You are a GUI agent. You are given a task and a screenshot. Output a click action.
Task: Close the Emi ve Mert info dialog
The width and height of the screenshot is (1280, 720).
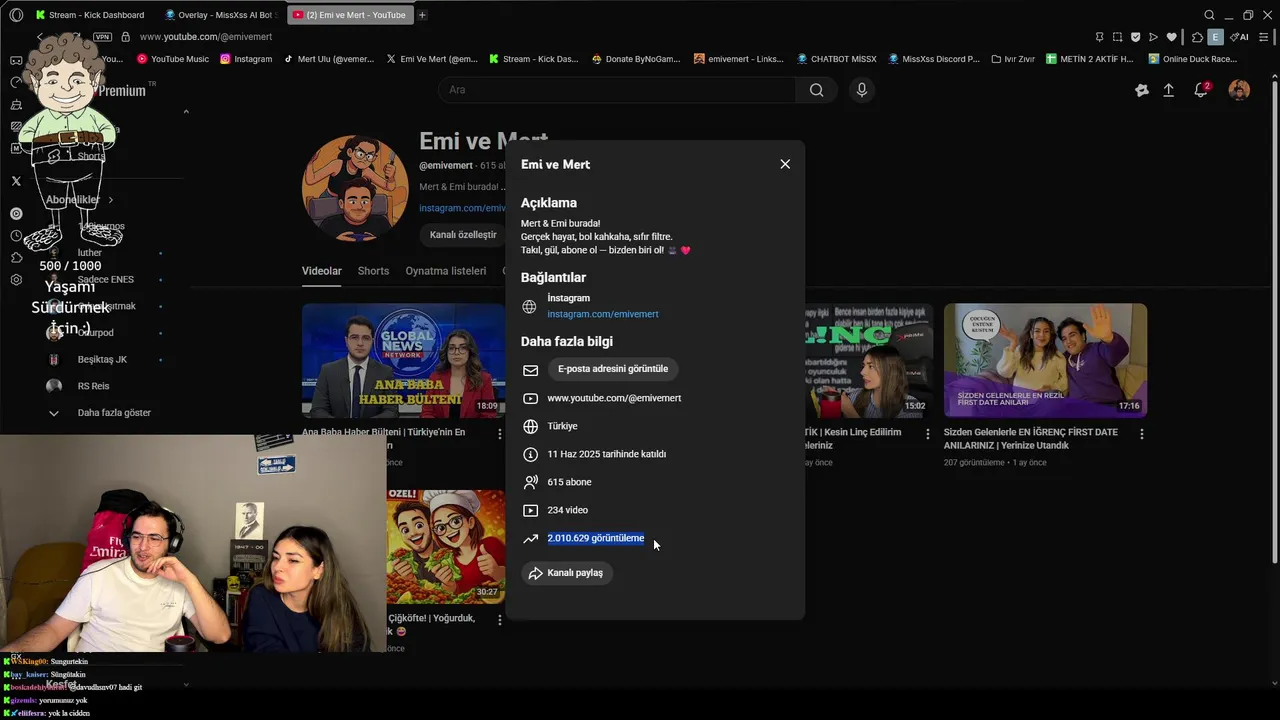(x=785, y=164)
